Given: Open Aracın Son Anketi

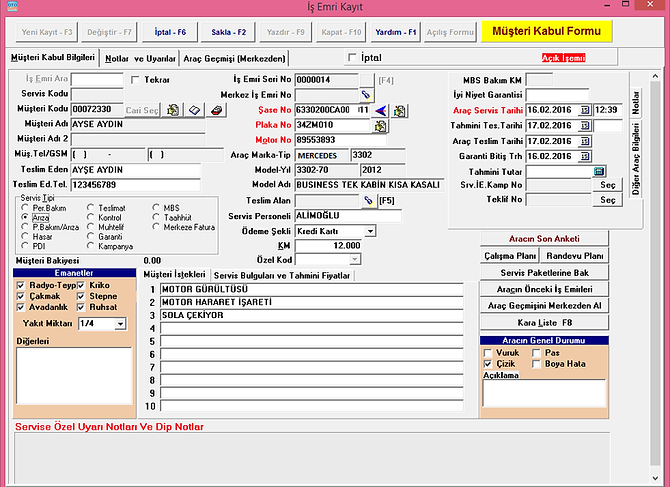Looking at the screenshot, I should point(544,239).
